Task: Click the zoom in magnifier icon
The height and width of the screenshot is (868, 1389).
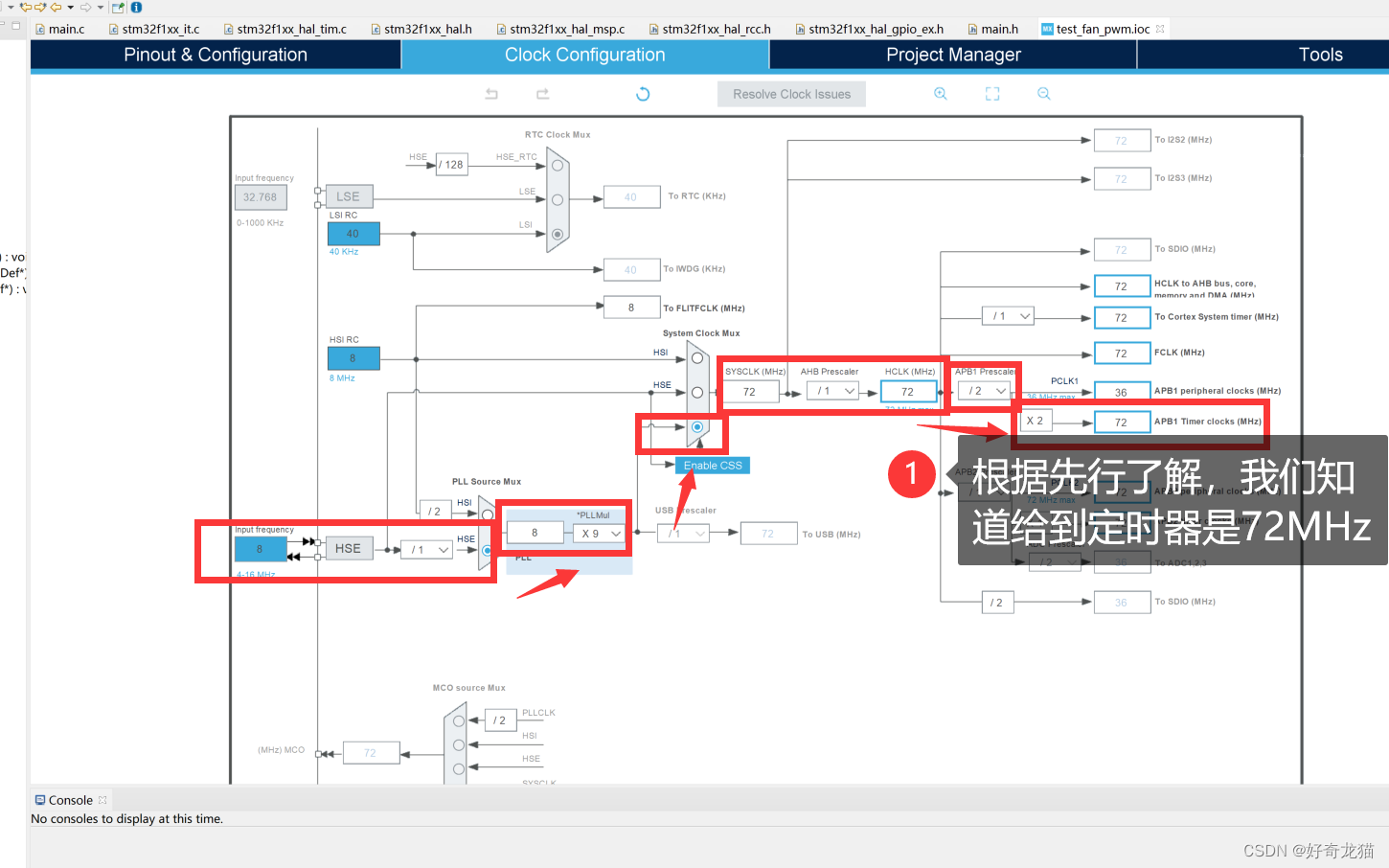Action: point(940,93)
